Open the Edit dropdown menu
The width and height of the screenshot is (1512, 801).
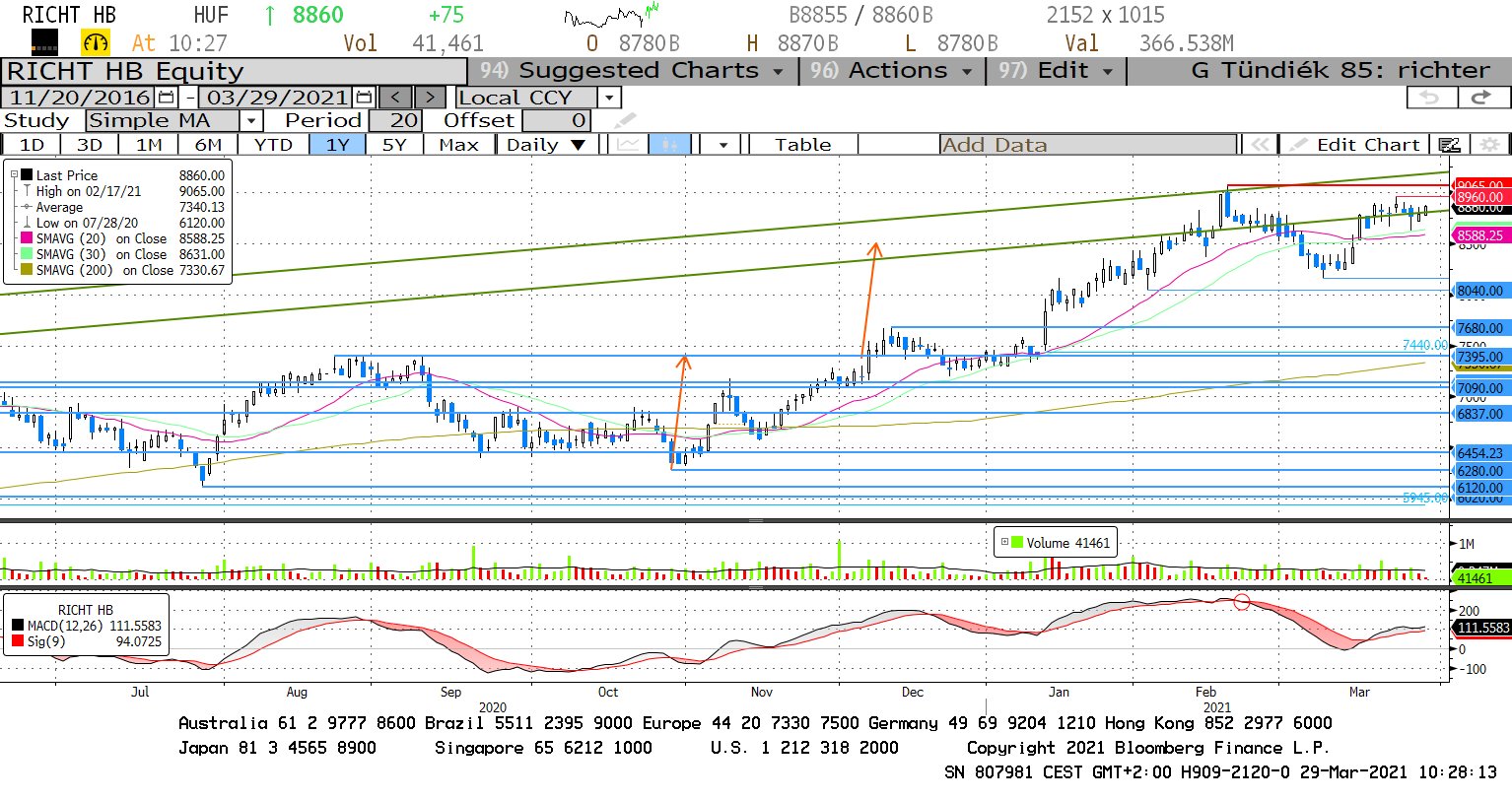coord(1056,71)
